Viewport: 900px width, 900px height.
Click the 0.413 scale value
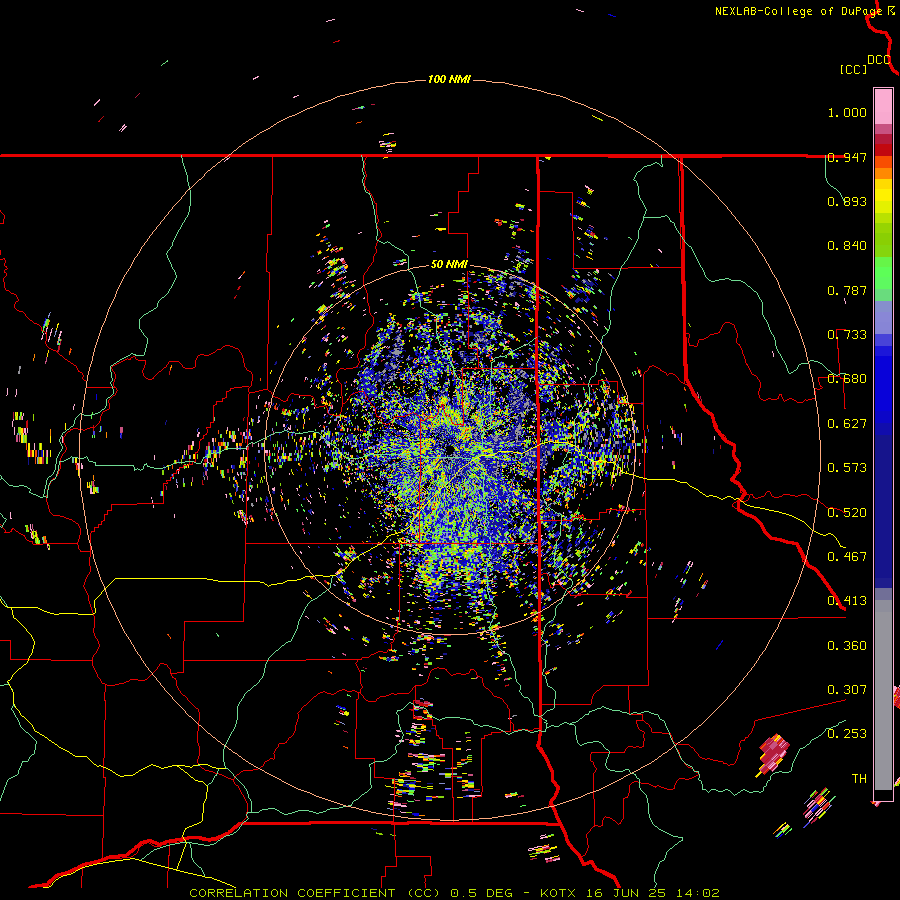[x=847, y=601]
